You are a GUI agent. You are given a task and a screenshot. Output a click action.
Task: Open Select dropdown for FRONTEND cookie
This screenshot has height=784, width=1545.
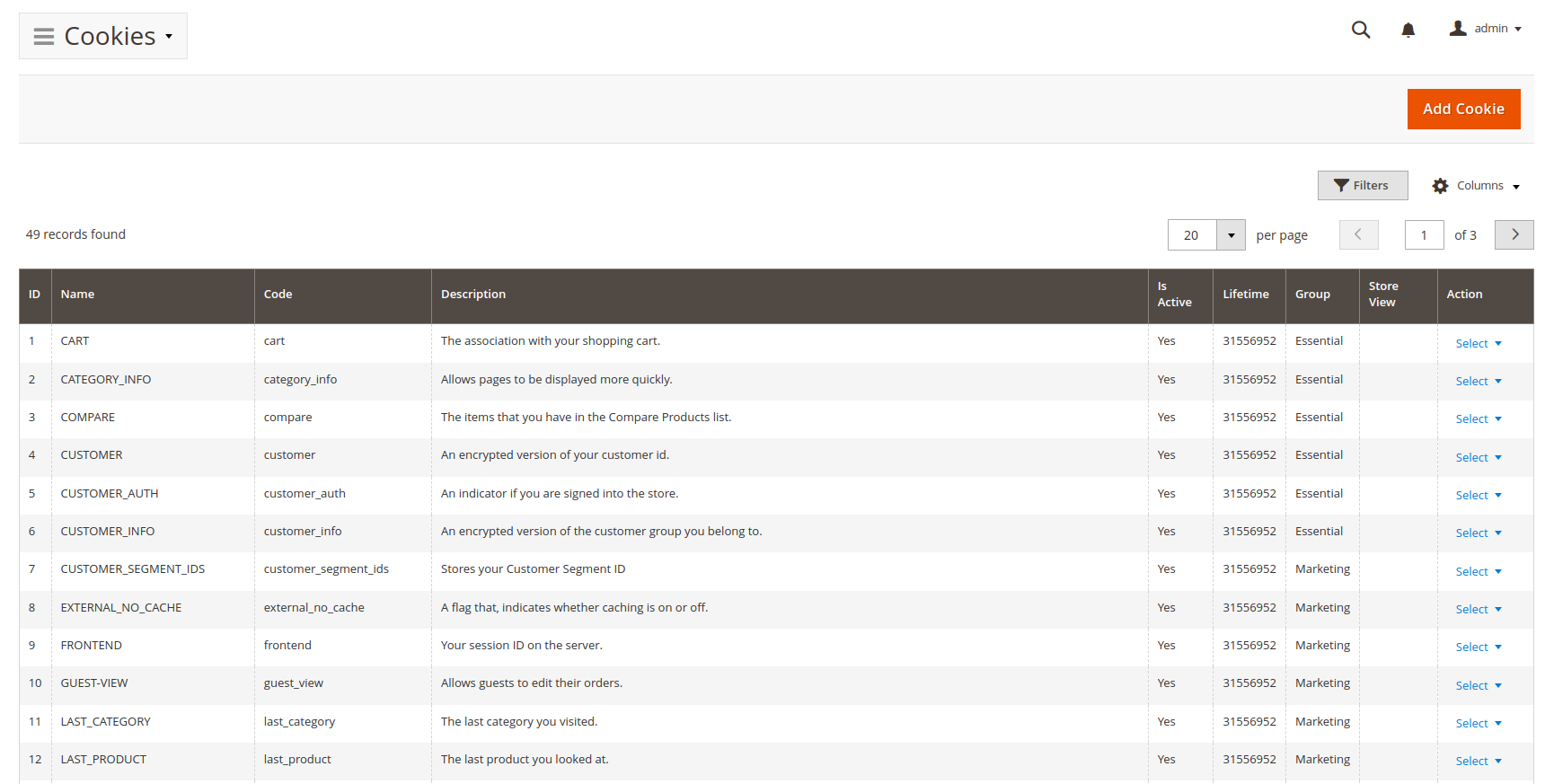(x=1478, y=647)
